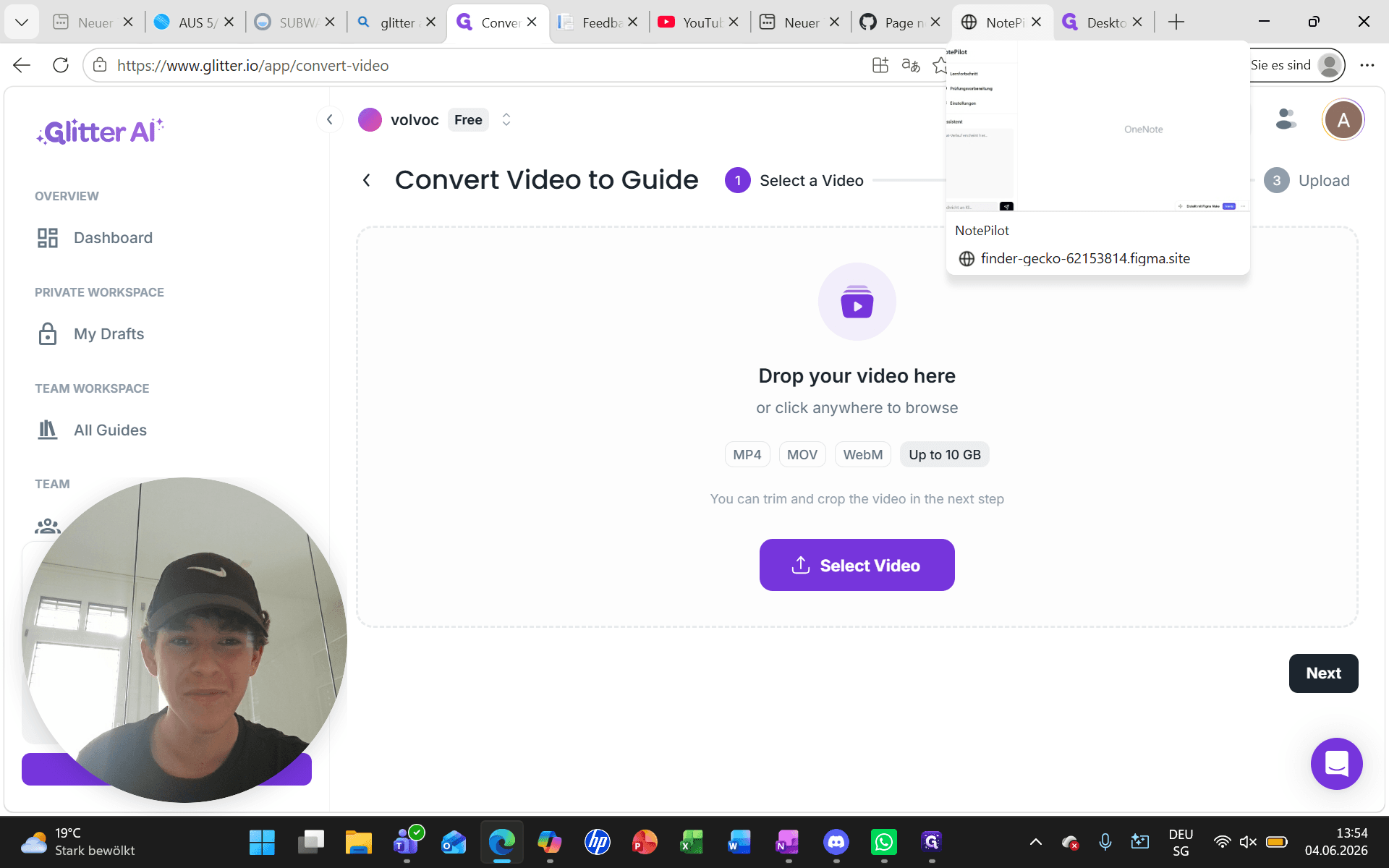Viewport: 1389px width, 868px height.
Task: Open the split screen icon in address bar
Action: [x=880, y=65]
